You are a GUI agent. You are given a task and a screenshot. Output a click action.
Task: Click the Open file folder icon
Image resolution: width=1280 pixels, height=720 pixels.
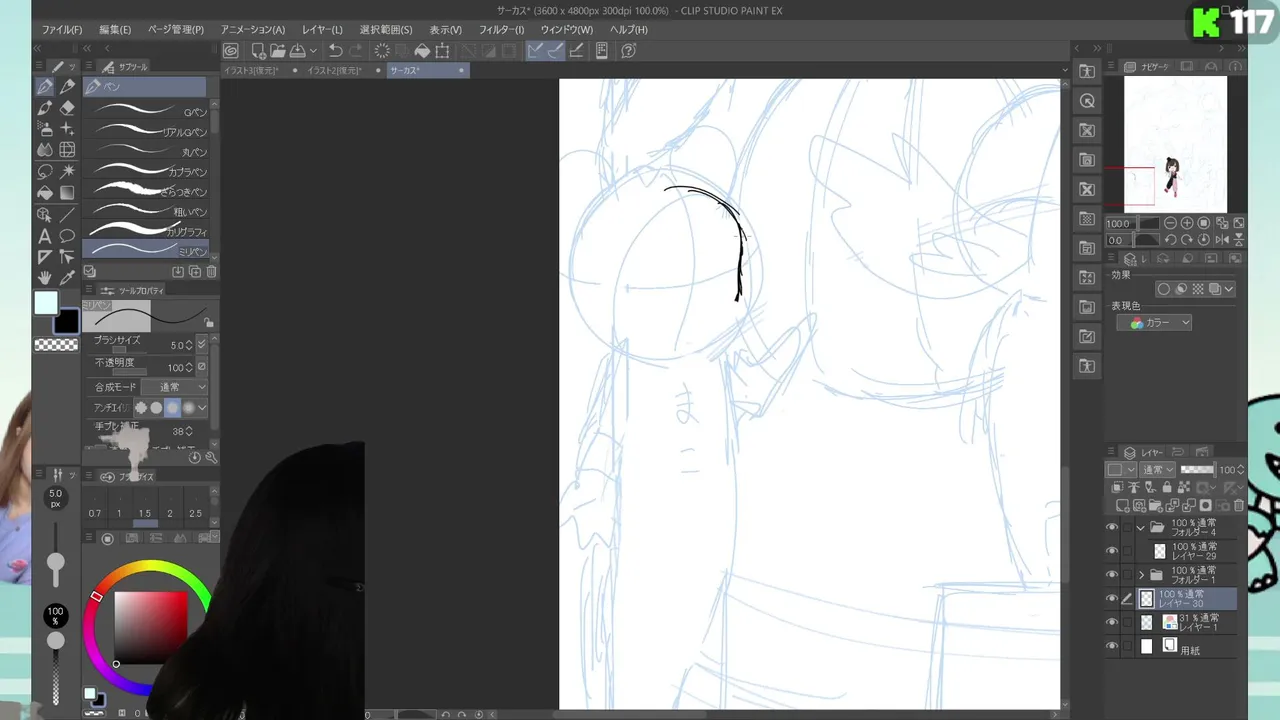[x=277, y=51]
